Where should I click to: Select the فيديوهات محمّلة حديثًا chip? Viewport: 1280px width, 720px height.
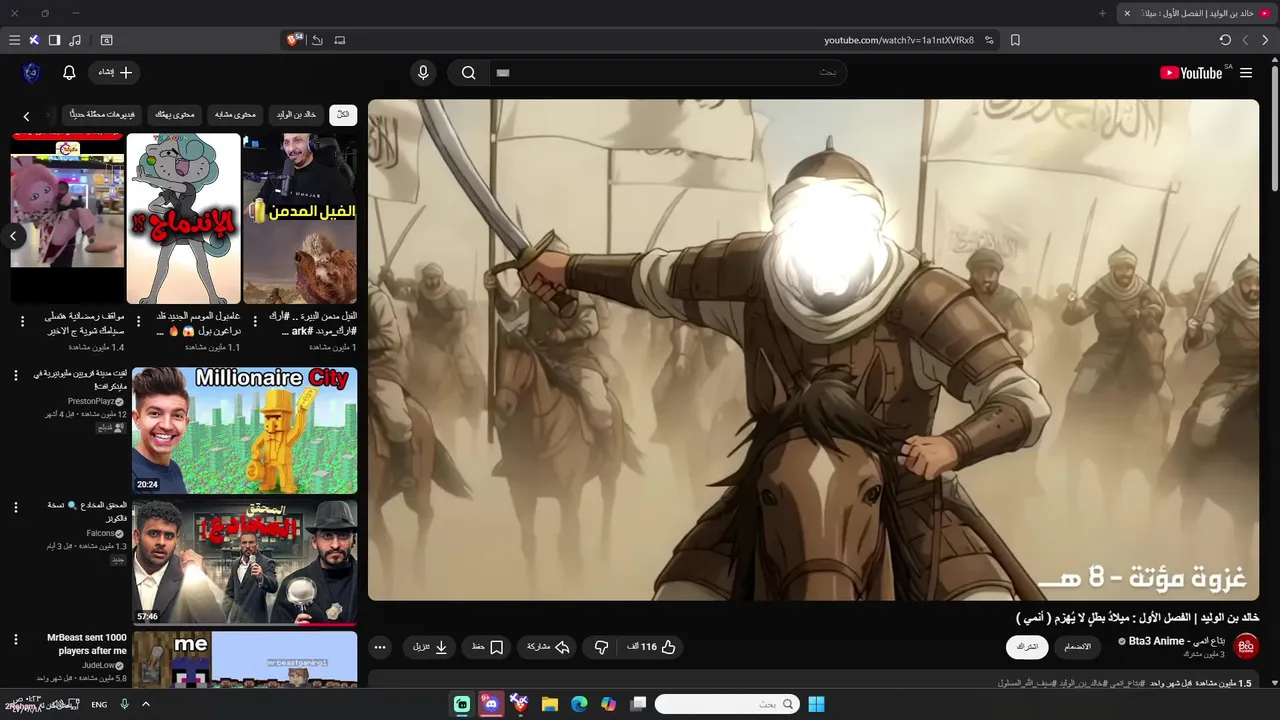tap(102, 115)
